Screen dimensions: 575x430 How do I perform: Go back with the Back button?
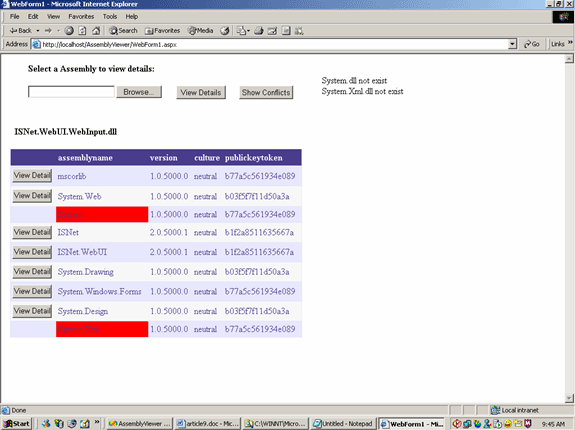(x=21, y=31)
